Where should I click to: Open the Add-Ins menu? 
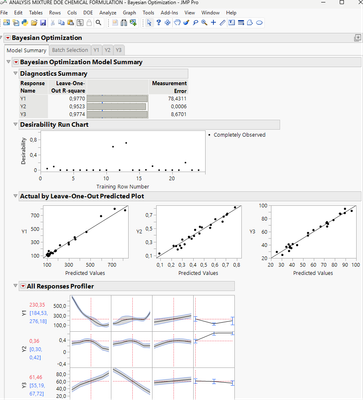(x=169, y=13)
